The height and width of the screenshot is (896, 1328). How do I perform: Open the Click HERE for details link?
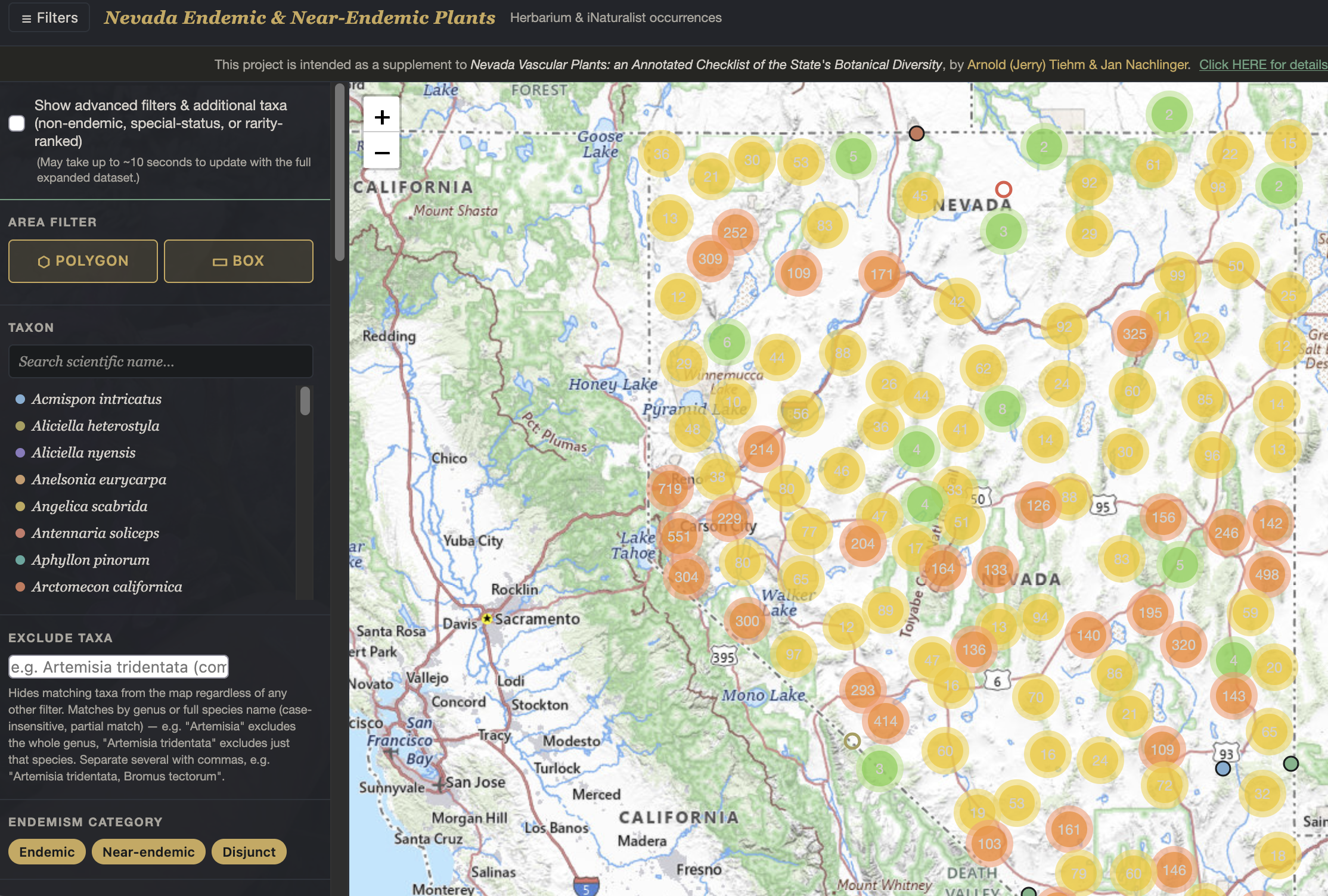[1263, 64]
